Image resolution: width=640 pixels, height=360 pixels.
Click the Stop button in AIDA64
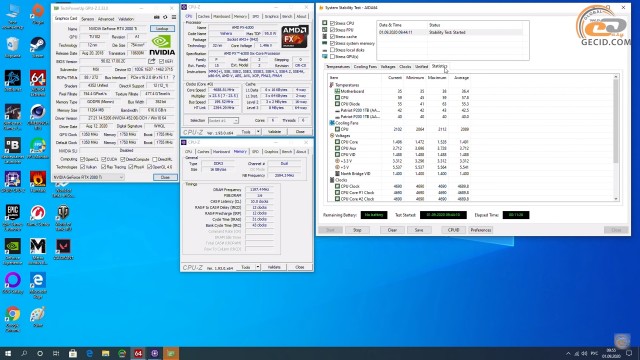[357, 230]
